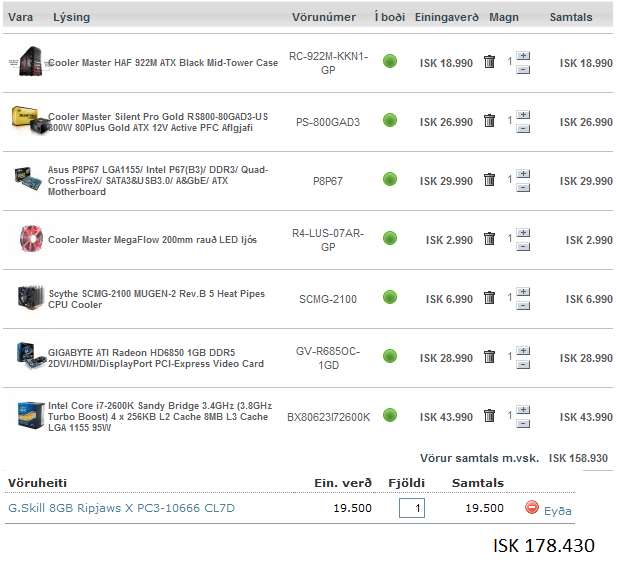
Task: Click the Eyða text link
Action: click(558, 510)
